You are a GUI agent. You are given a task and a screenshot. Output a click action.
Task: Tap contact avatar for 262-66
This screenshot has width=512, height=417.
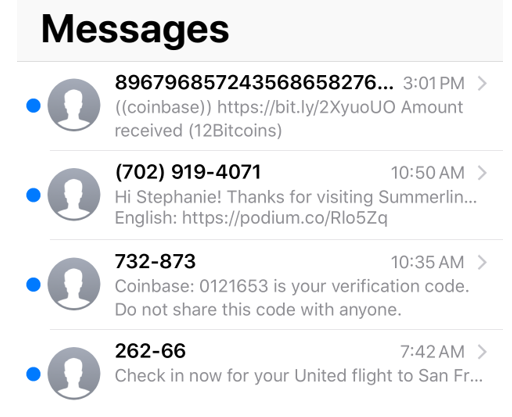click(x=74, y=373)
